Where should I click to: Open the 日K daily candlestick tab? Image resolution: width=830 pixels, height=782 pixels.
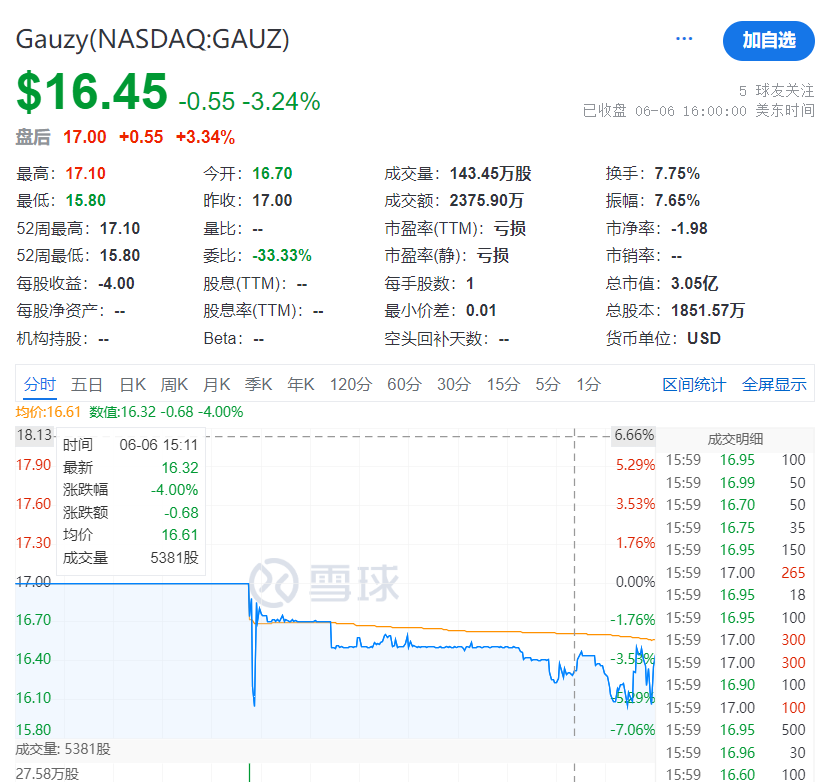132,384
